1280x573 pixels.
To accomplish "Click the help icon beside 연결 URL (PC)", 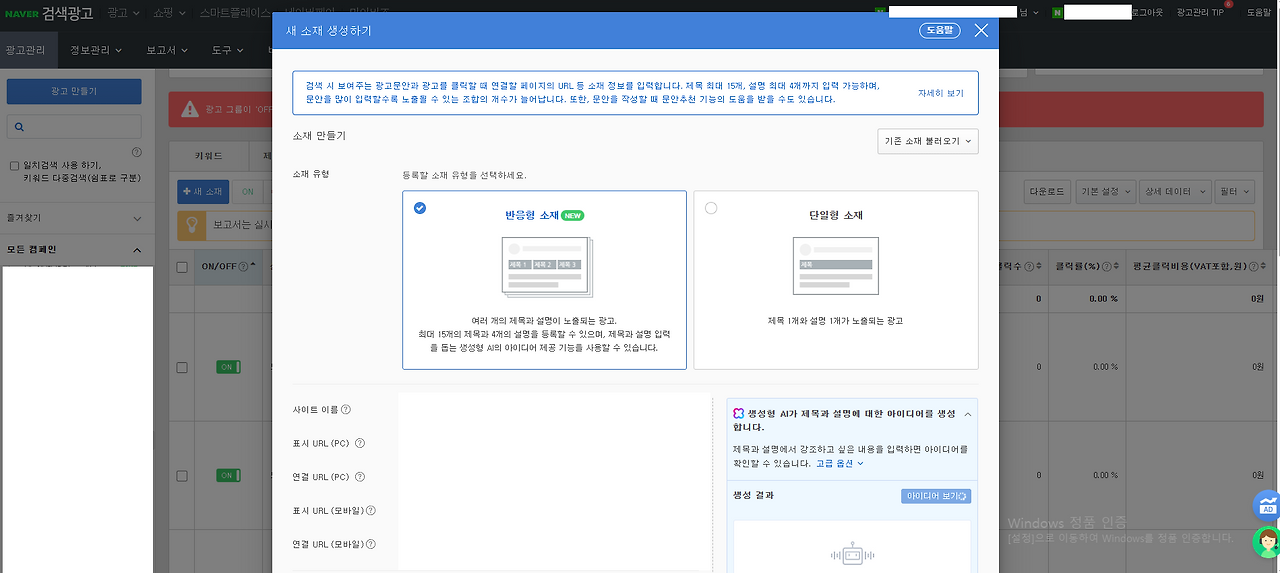I will pos(360,477).
